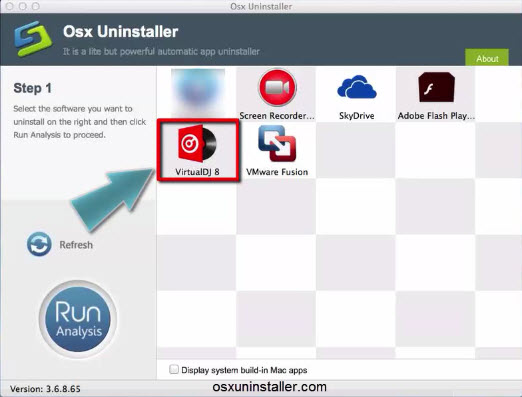Click the window close button
Screen dimensions: 522x397
[x=10, y=6]
